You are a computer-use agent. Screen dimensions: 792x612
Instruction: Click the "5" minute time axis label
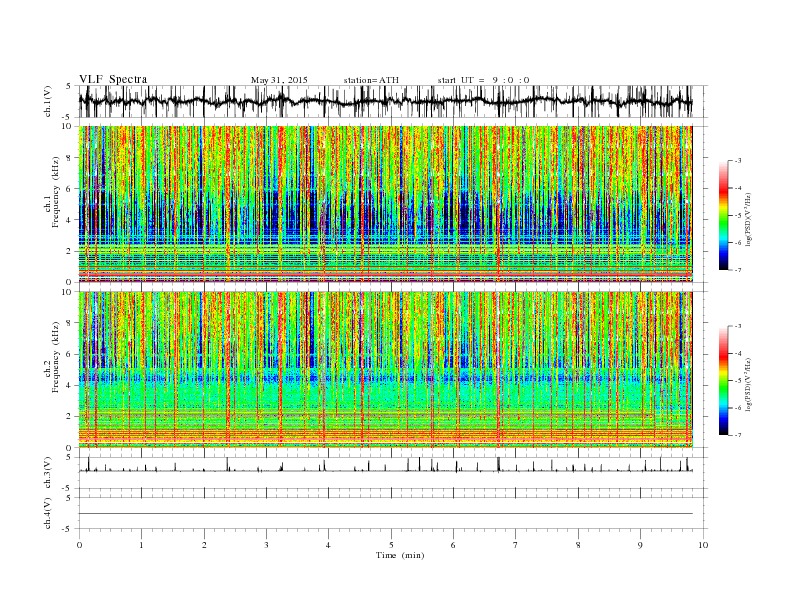[x=391, y=545]
